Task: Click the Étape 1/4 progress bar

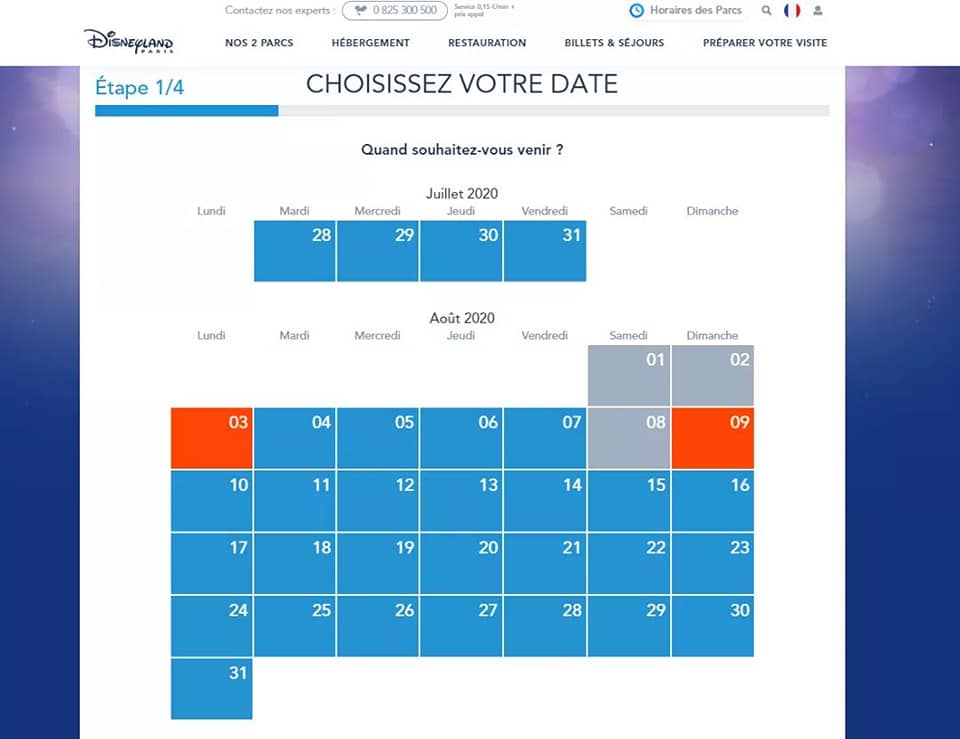Action: coord(462,111)
